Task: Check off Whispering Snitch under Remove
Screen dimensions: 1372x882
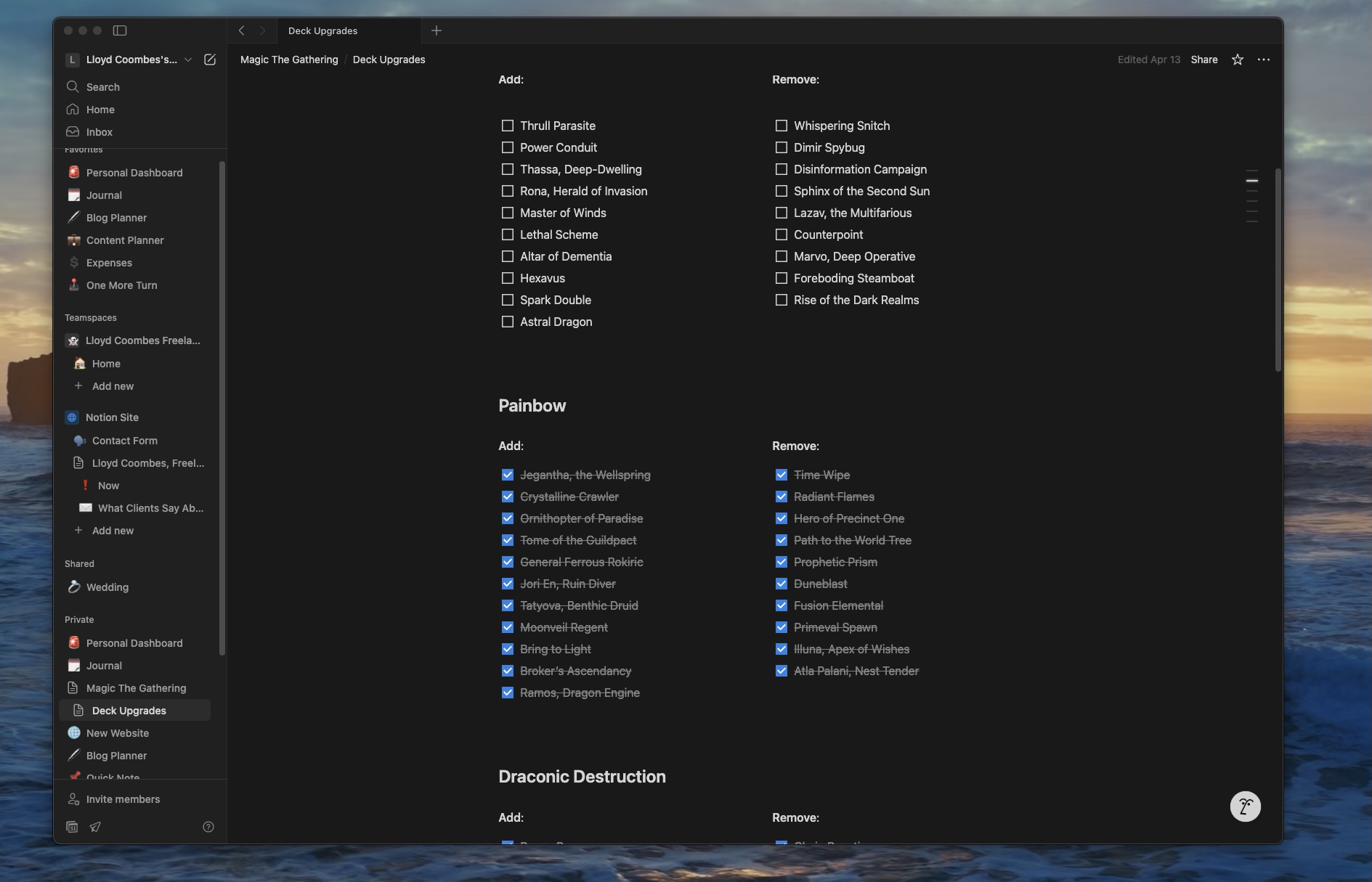Action: point(782,126)
